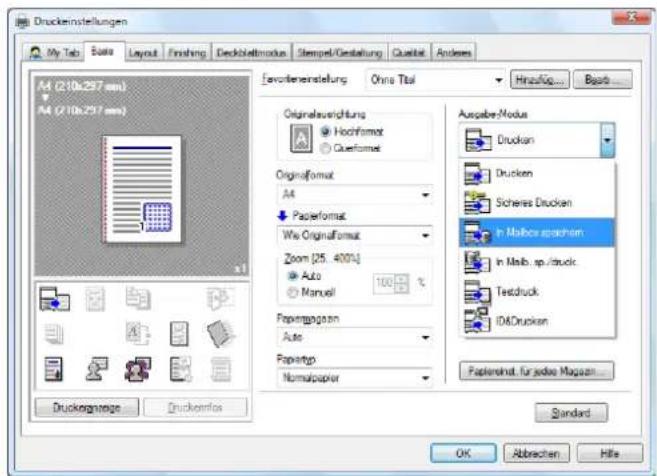Choose Testdruck in the list
The width and height of the screenshot is (657, 476).
coord(537,291)
